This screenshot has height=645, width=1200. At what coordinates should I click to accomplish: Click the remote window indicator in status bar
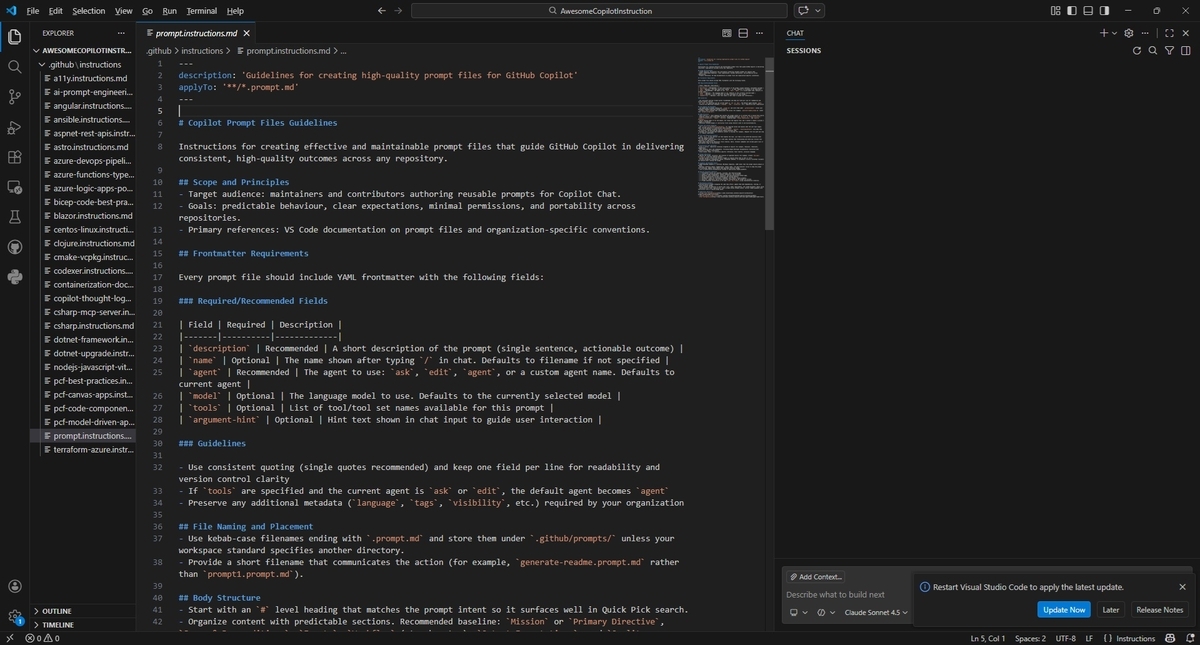coord(9,638)
